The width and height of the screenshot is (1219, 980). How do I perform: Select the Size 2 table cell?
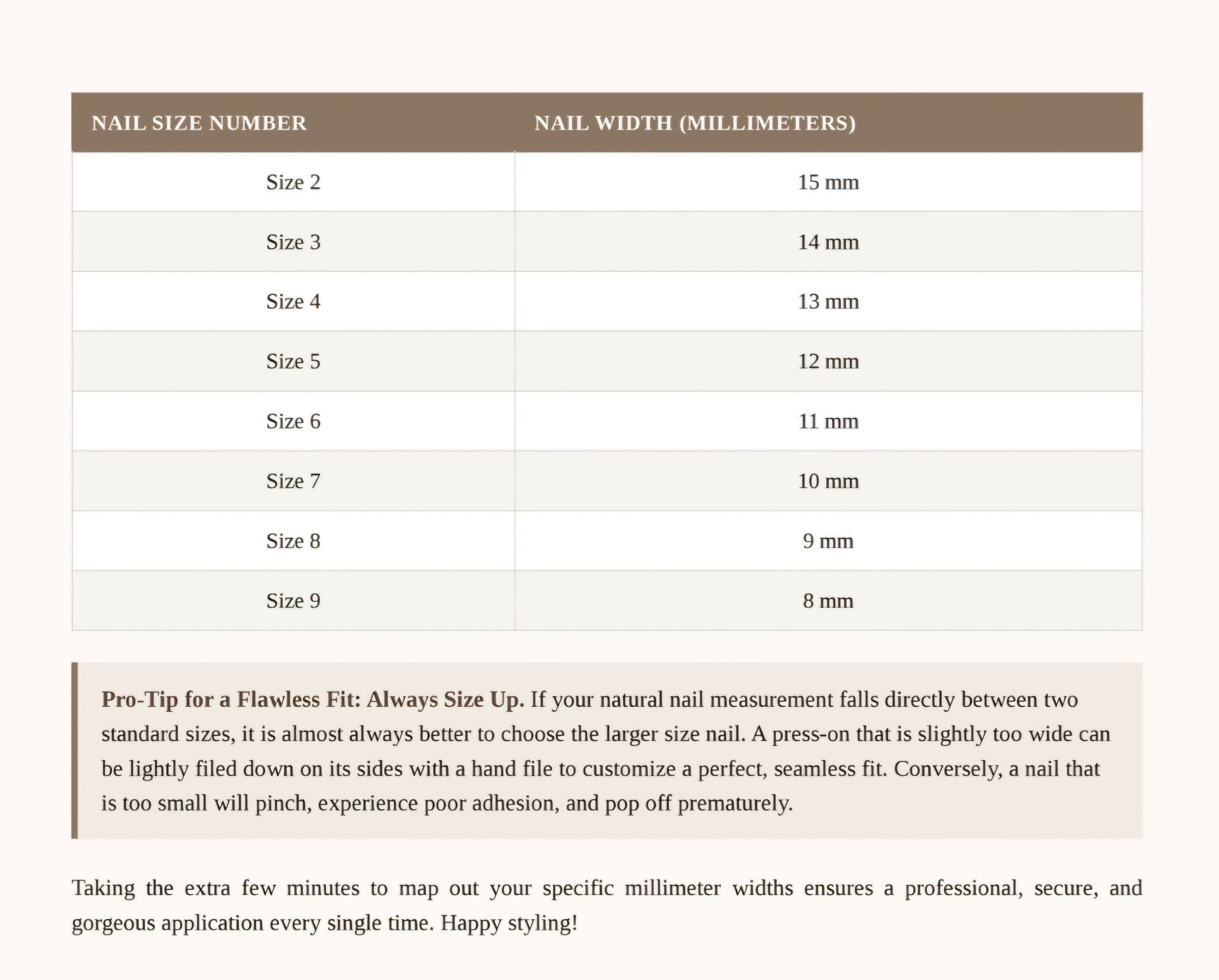293,182
